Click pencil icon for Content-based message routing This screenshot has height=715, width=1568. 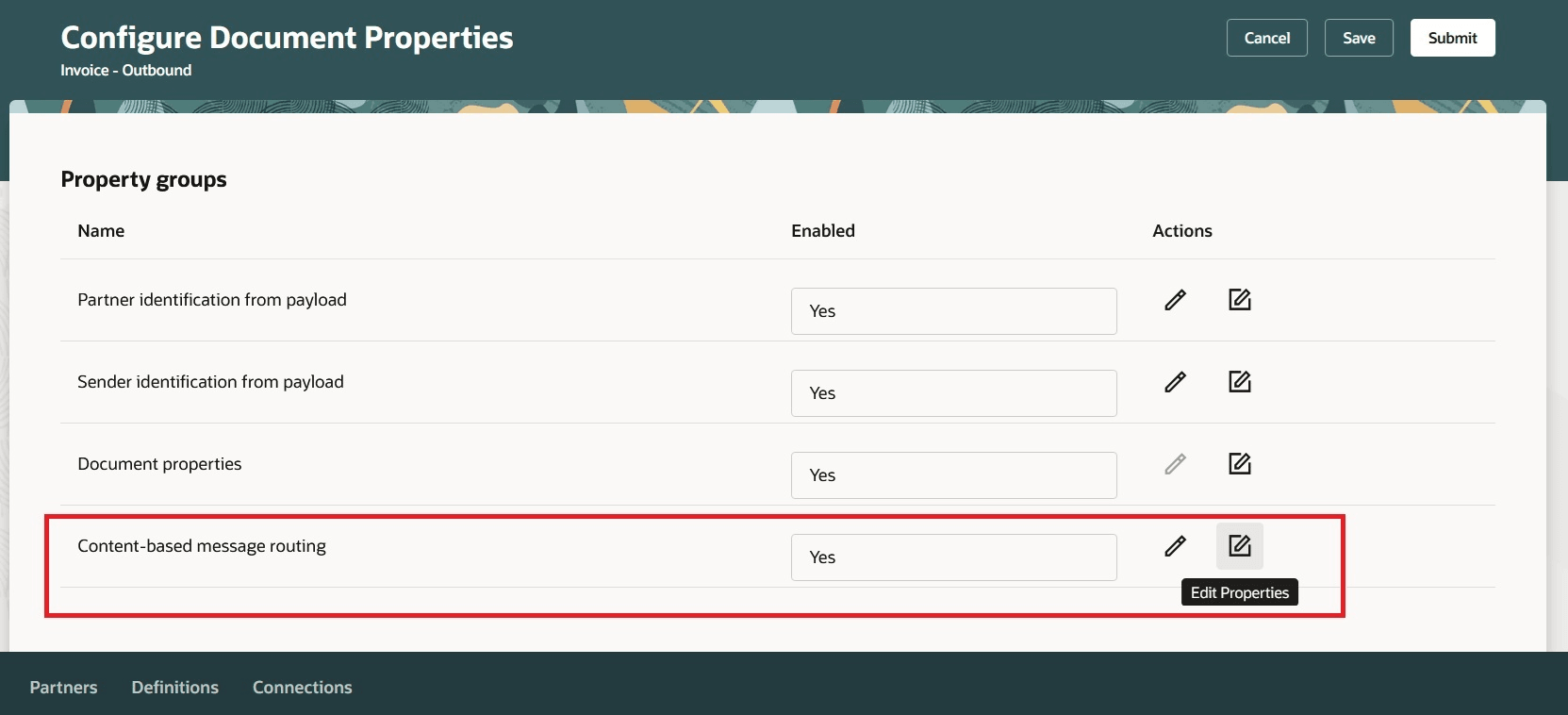pyautogui.click(x=1175, y=546)
